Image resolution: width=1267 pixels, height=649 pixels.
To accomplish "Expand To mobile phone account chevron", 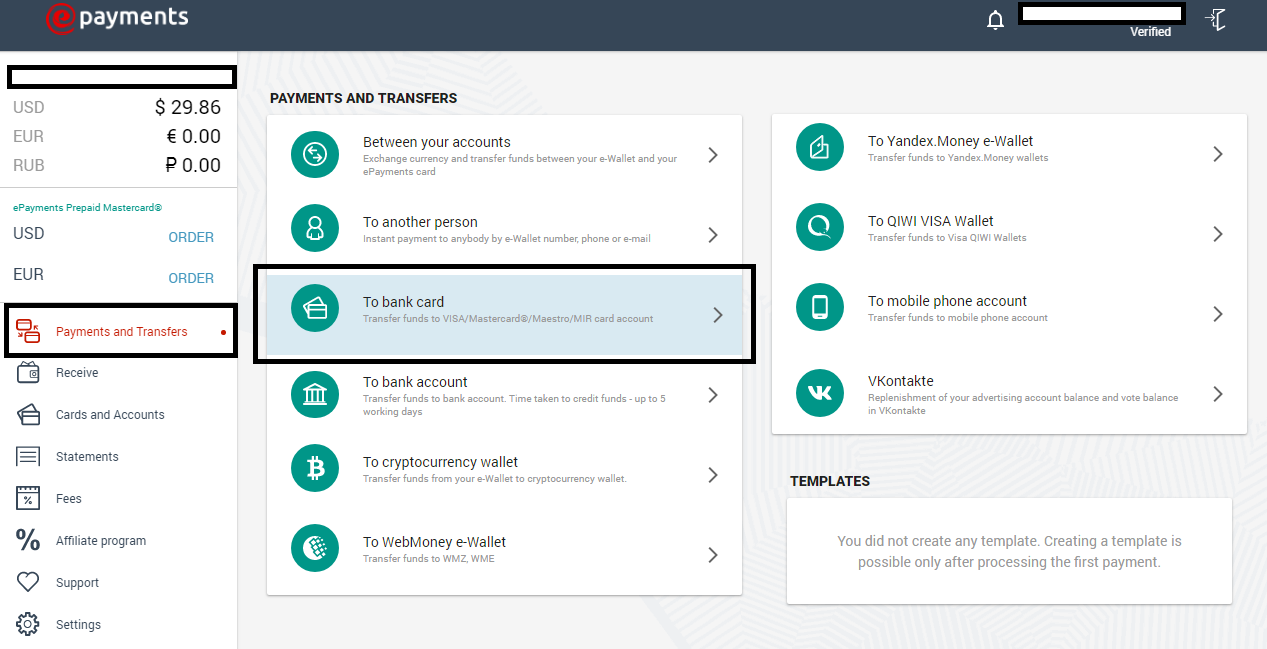I will point(1218,314).
